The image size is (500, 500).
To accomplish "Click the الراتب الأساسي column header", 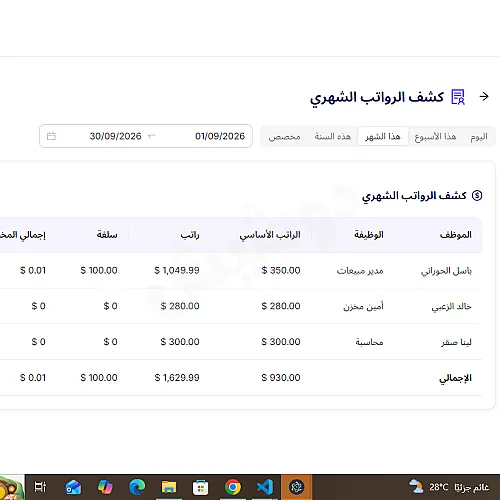I will tap(270, 235).
